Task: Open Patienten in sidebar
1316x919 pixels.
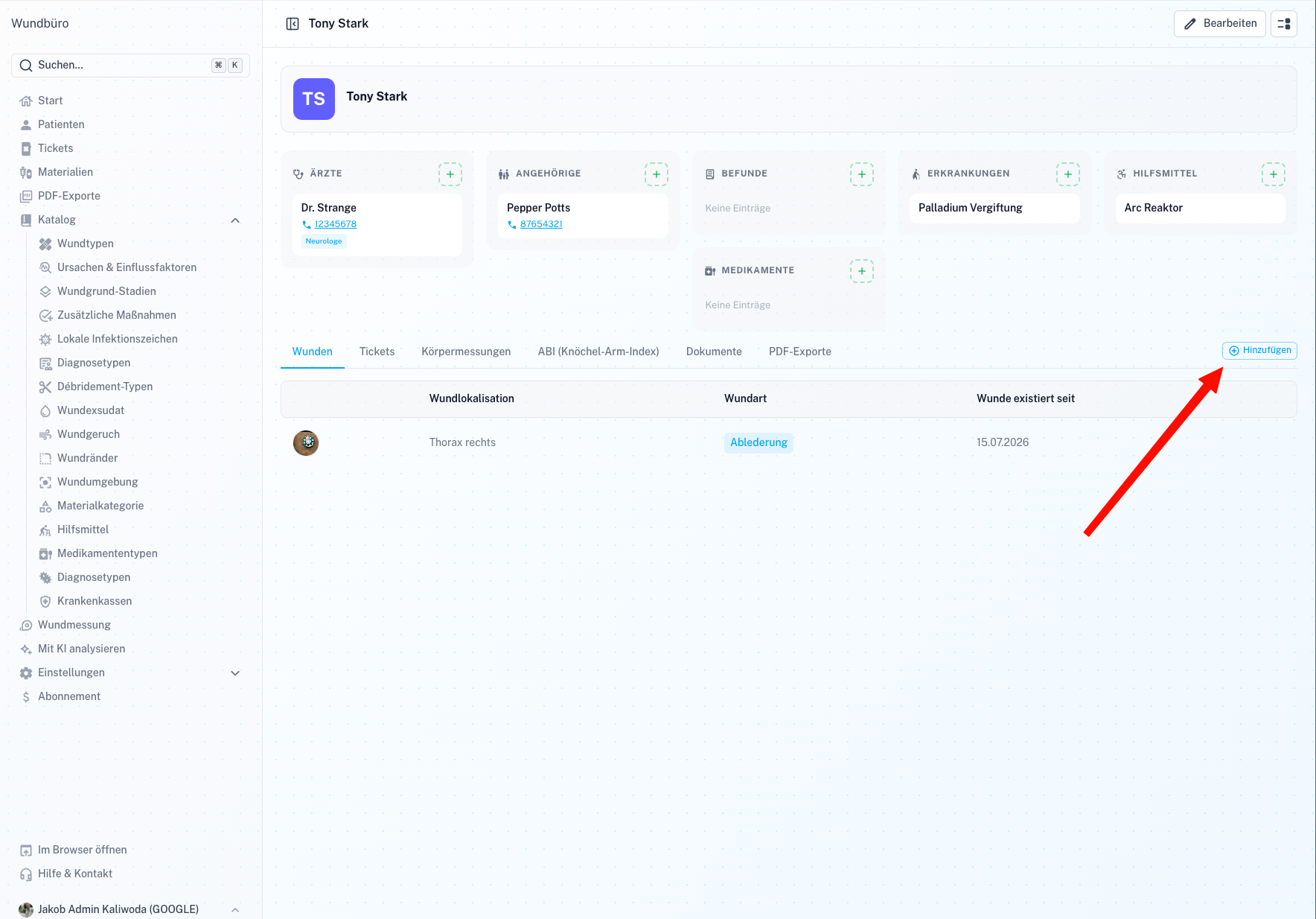Action: 61,124
